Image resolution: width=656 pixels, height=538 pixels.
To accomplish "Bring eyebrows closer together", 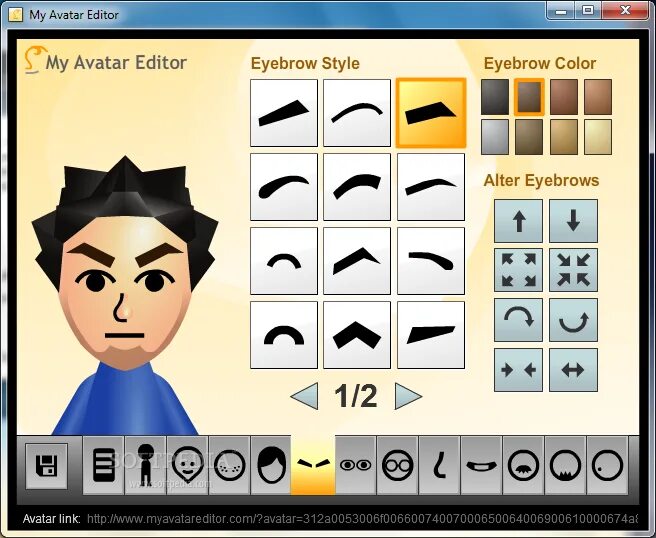I will click(518, 370).
